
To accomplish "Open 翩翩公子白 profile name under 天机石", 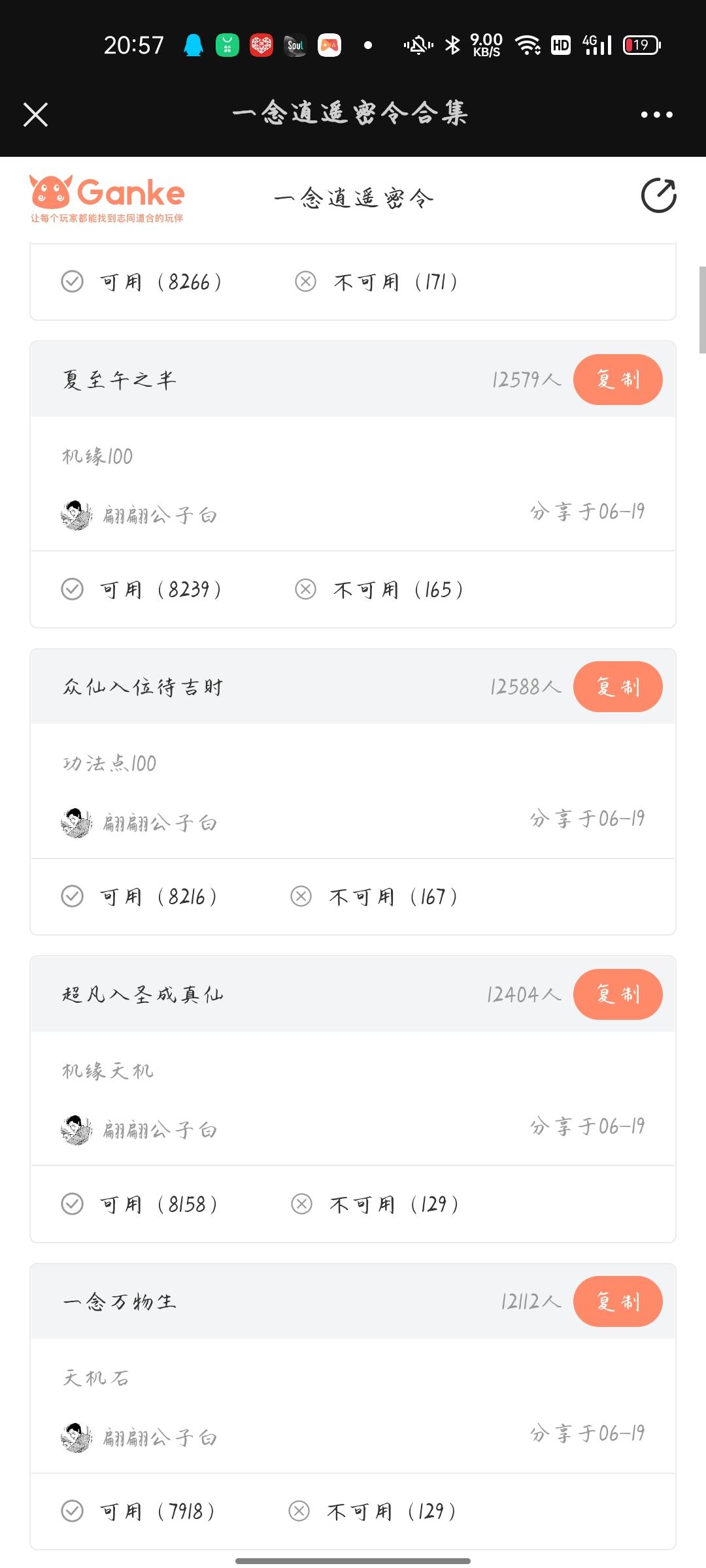I will pyautogui.click(x=160, y=1437).
